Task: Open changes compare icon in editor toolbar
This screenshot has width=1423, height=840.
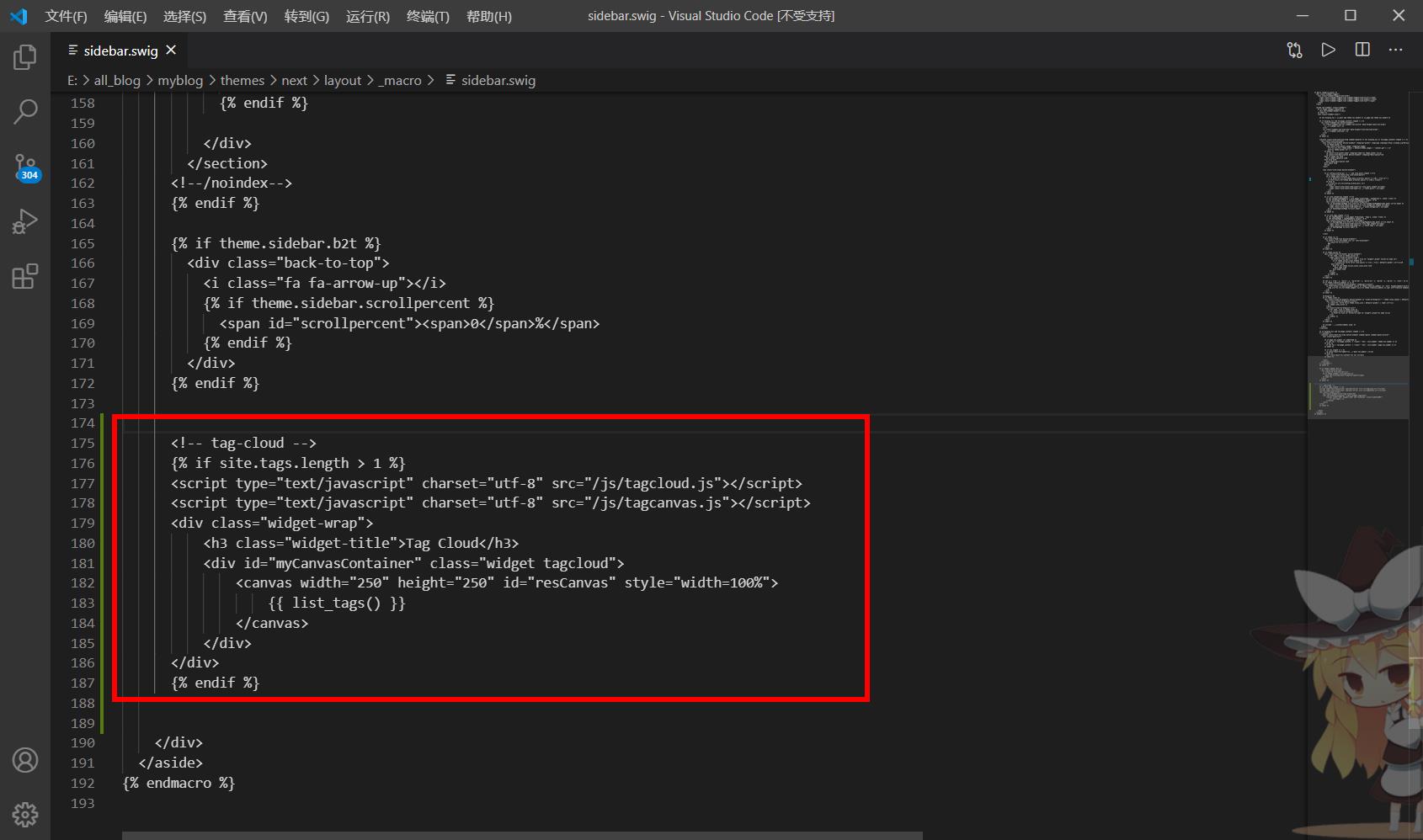Action: click(x=1295, y=51)
